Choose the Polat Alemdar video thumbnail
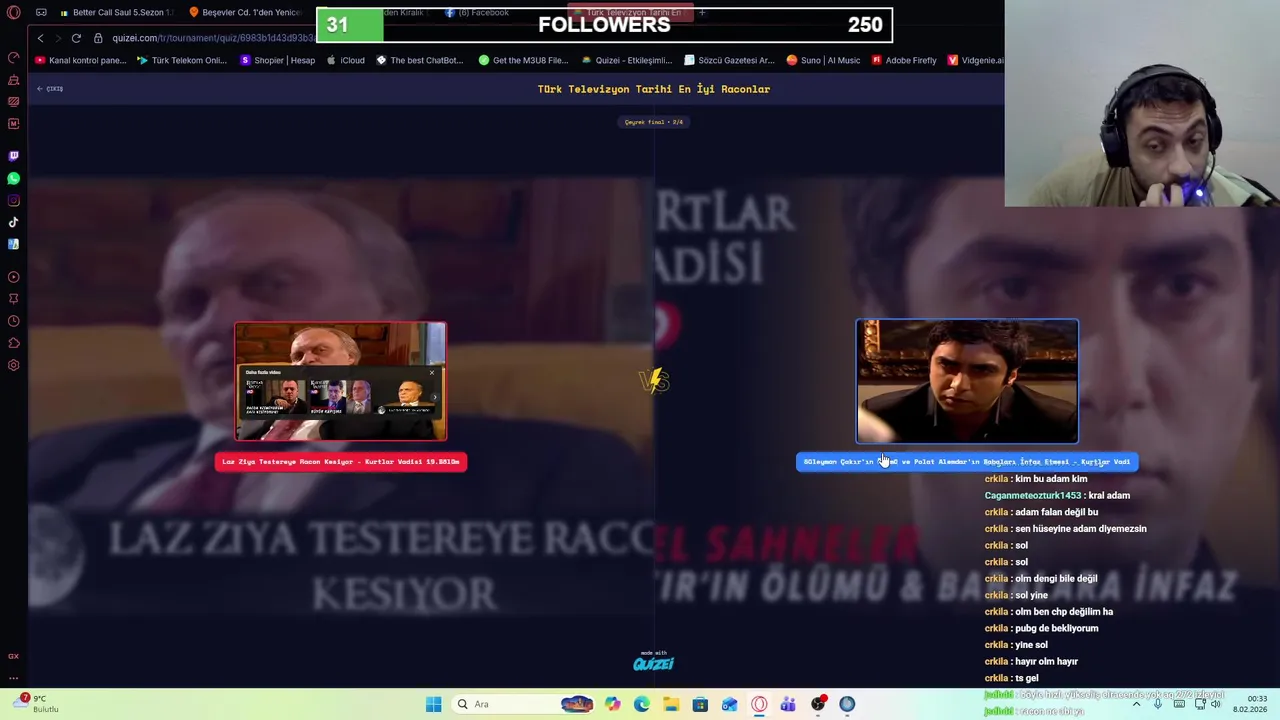 pyautogui.click(x=967, y=381)
